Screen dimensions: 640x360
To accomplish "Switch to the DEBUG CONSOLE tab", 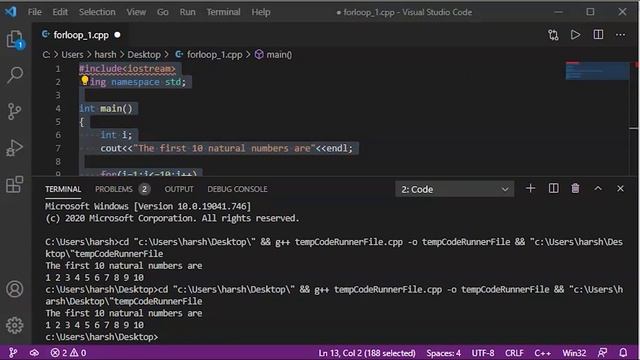I will point(237,189).
